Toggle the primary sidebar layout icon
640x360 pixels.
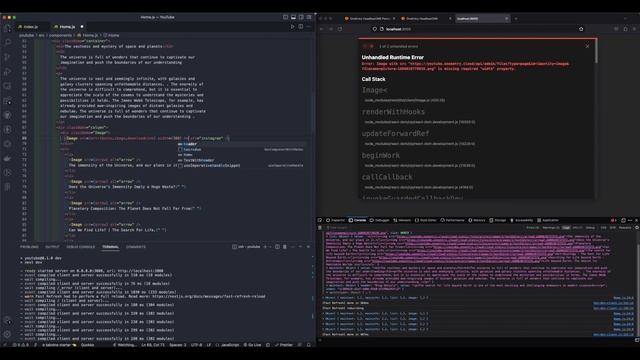coord(285,17)
